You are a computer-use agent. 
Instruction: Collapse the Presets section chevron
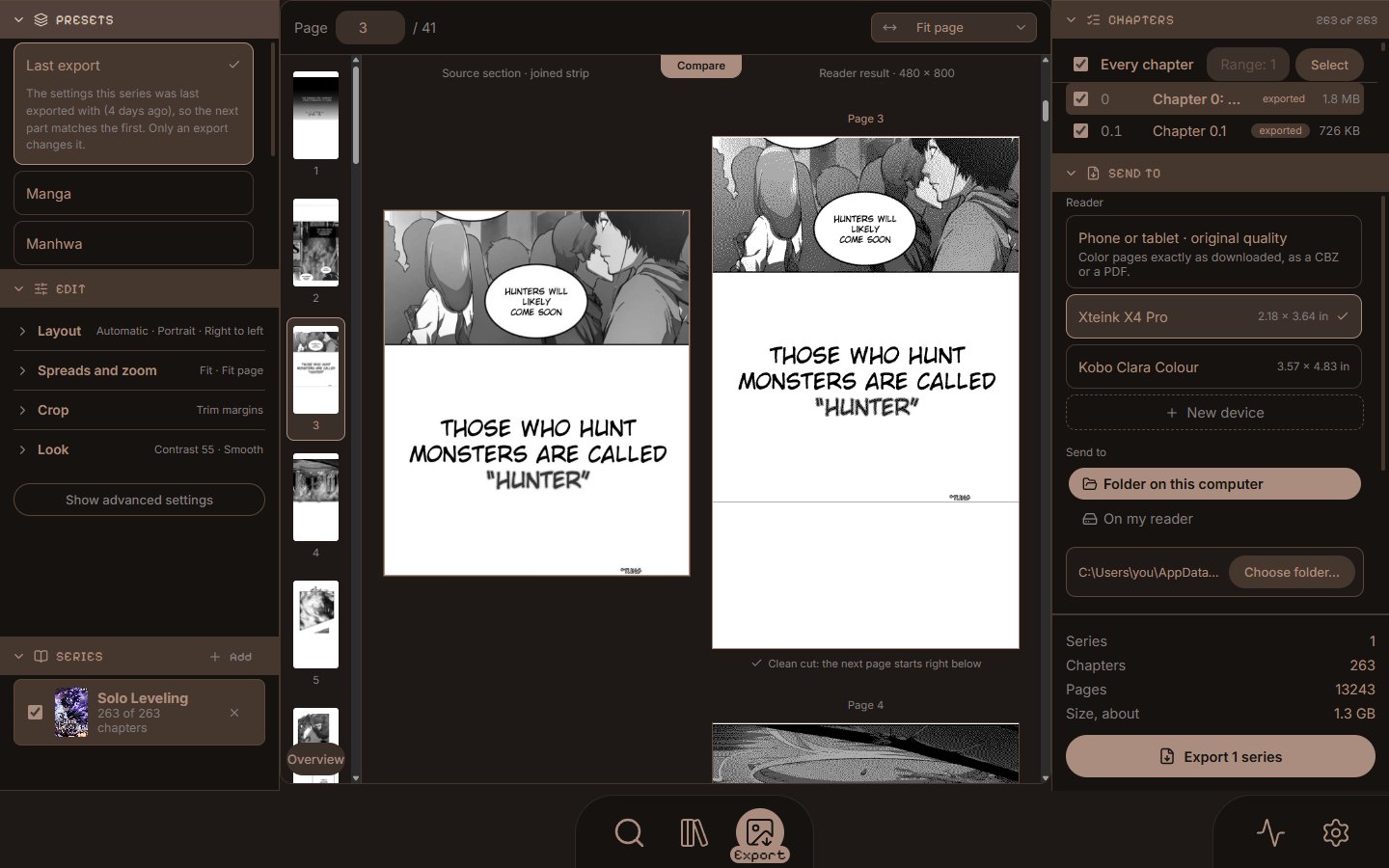(x=18, y=19)
